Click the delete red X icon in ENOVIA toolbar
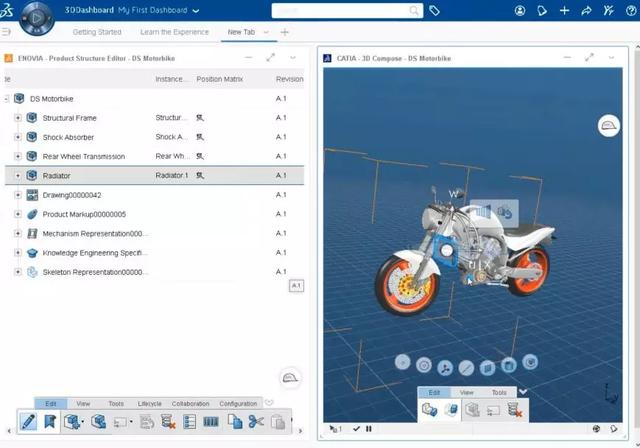The image size is (640, 448). coord(168,421)
